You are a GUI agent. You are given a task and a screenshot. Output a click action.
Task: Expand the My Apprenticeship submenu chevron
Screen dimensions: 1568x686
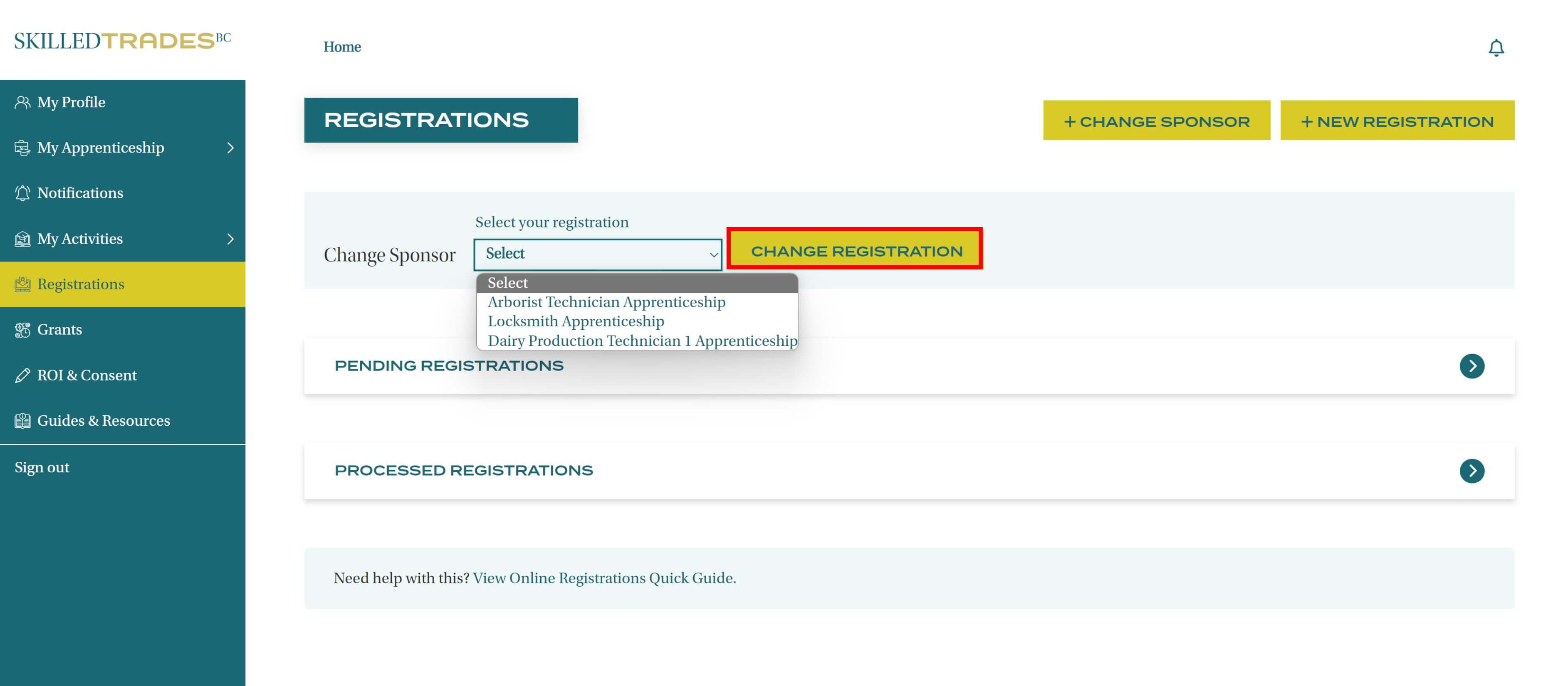[x=230, y=148]
